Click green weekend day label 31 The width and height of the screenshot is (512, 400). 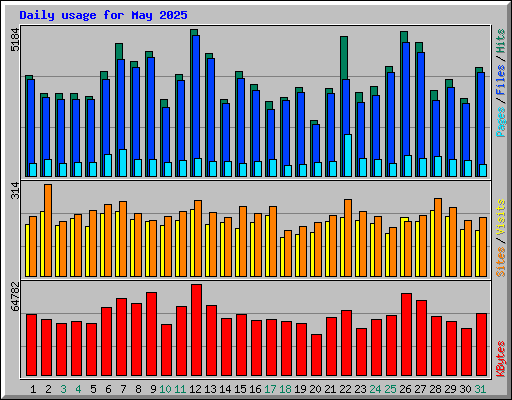480,389
